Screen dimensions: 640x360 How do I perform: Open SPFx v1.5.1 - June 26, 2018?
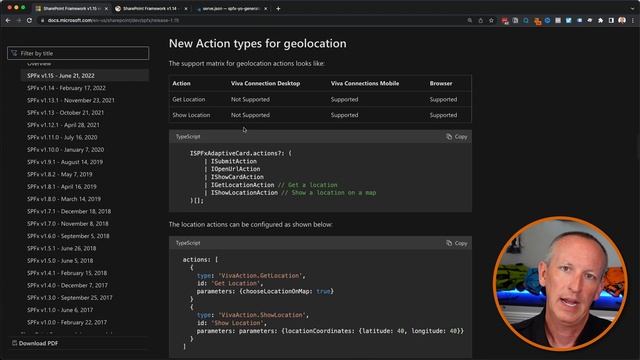[x=62, y=248]
